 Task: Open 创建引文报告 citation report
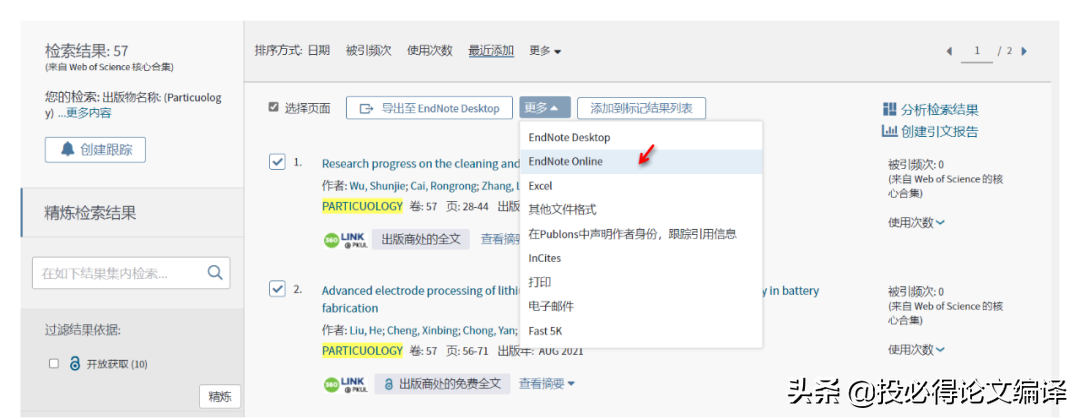coord(931,131)
